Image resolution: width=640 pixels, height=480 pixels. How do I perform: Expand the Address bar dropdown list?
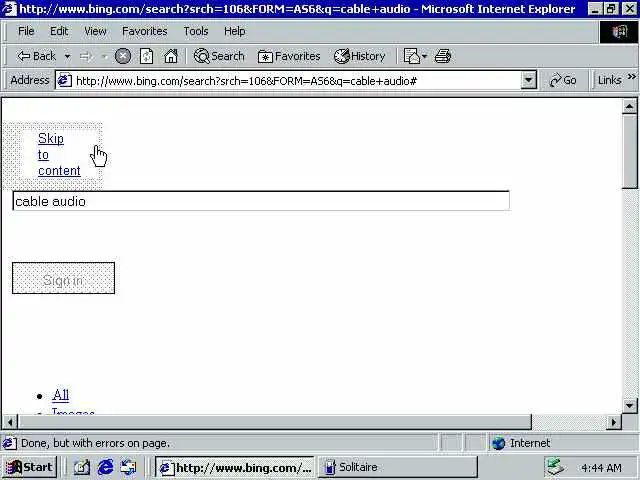(x=529, y=80)
